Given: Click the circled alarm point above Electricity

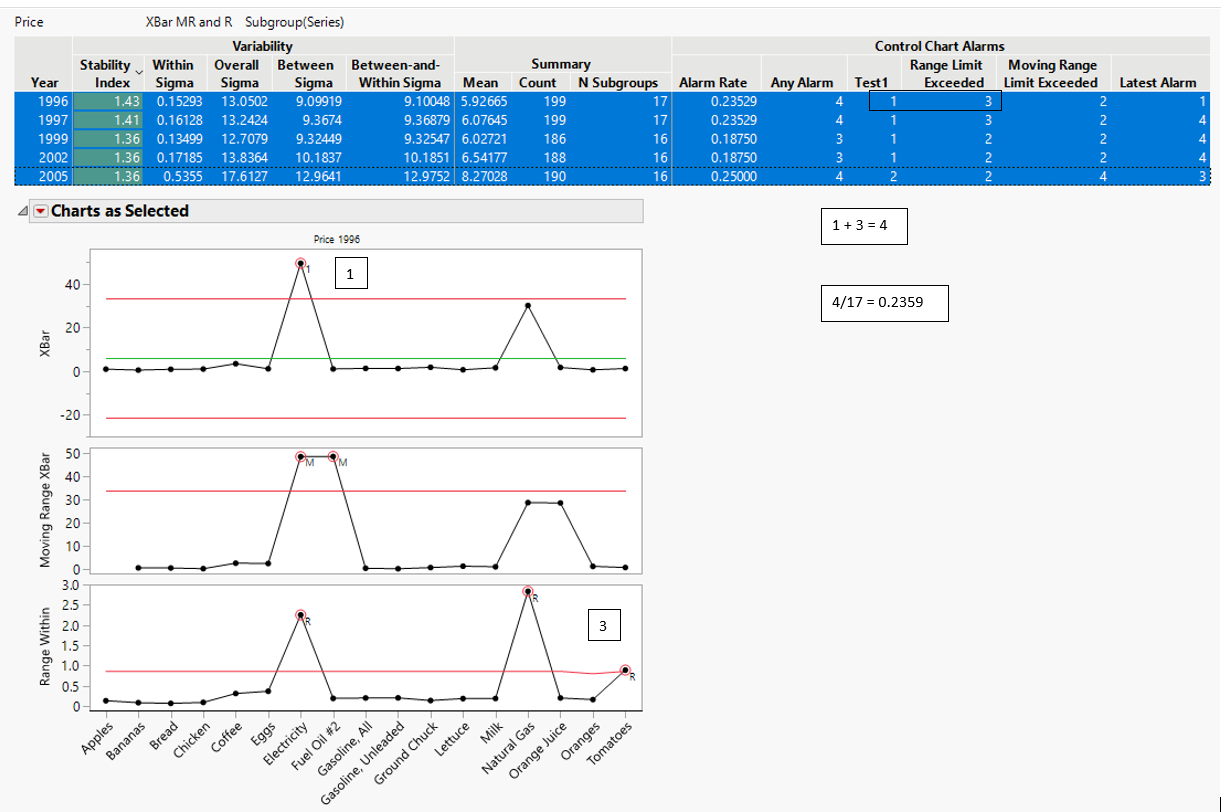Looking at the screenshot, I should coord(302,264).
